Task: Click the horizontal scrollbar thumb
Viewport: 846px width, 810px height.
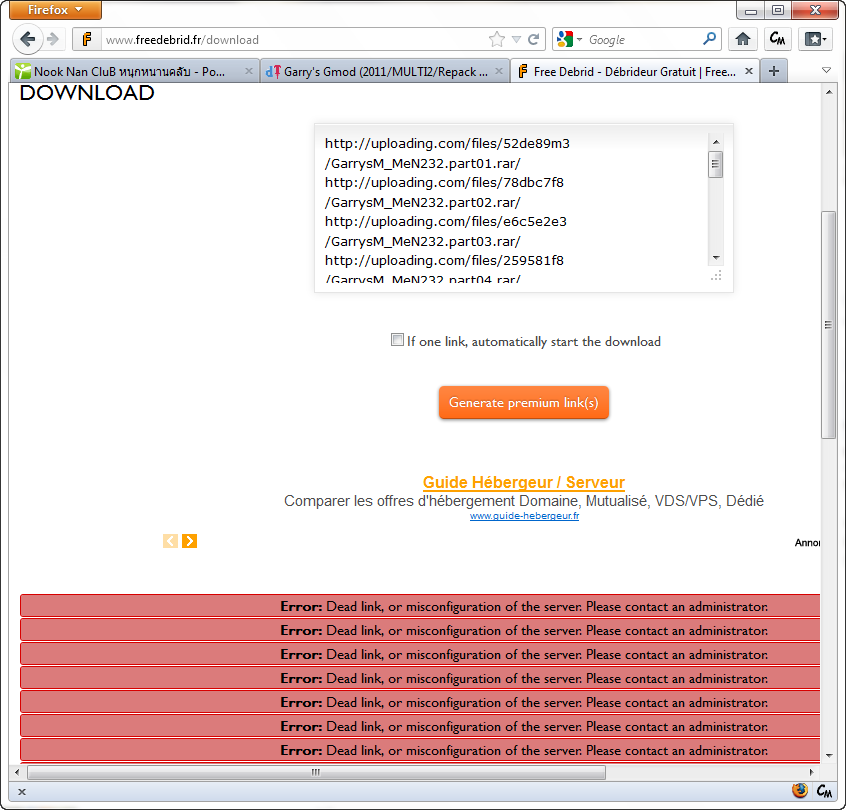Action: [316, 772]
